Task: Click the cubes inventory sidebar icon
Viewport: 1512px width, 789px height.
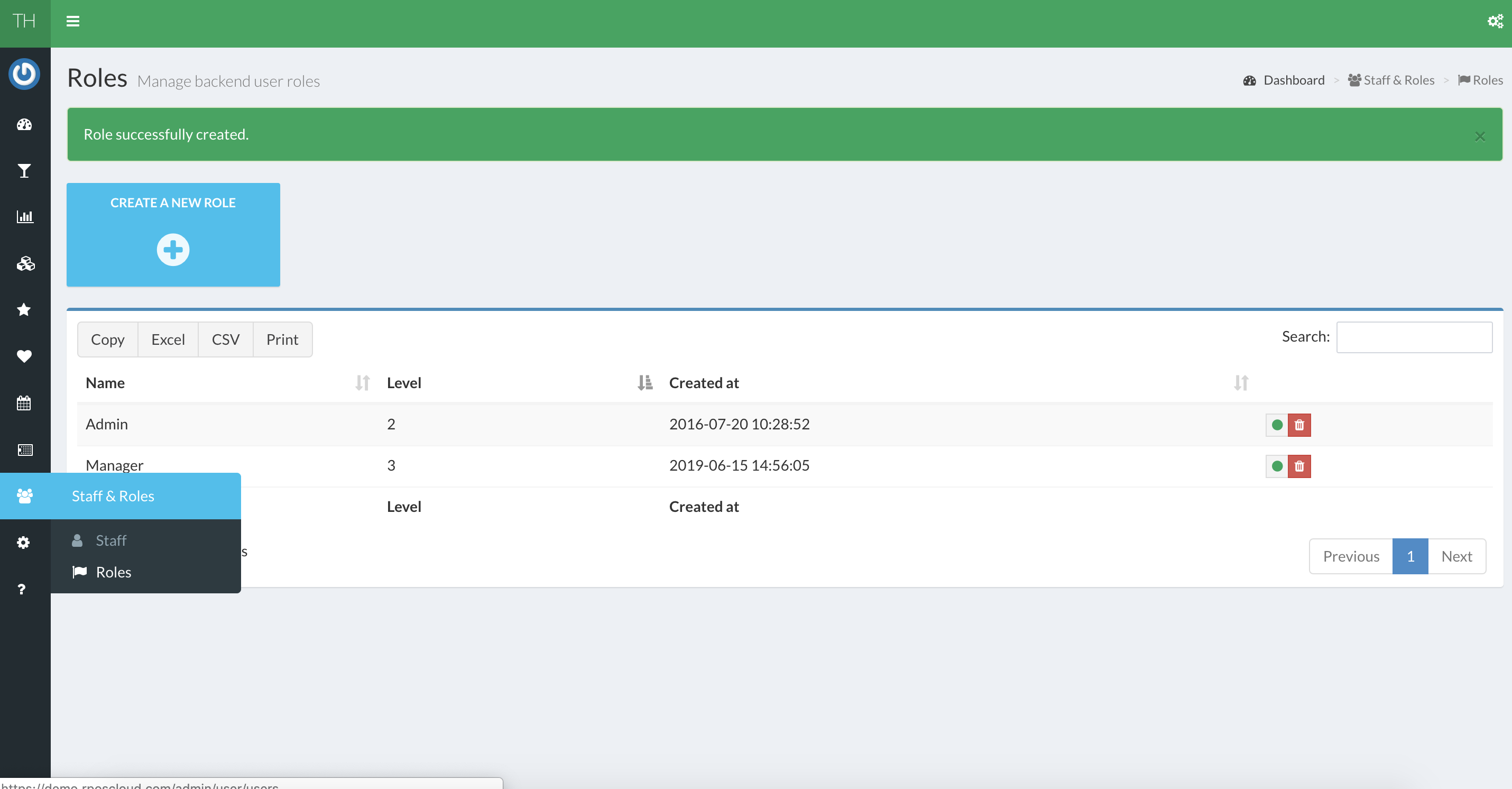Action: click(24, 263)
